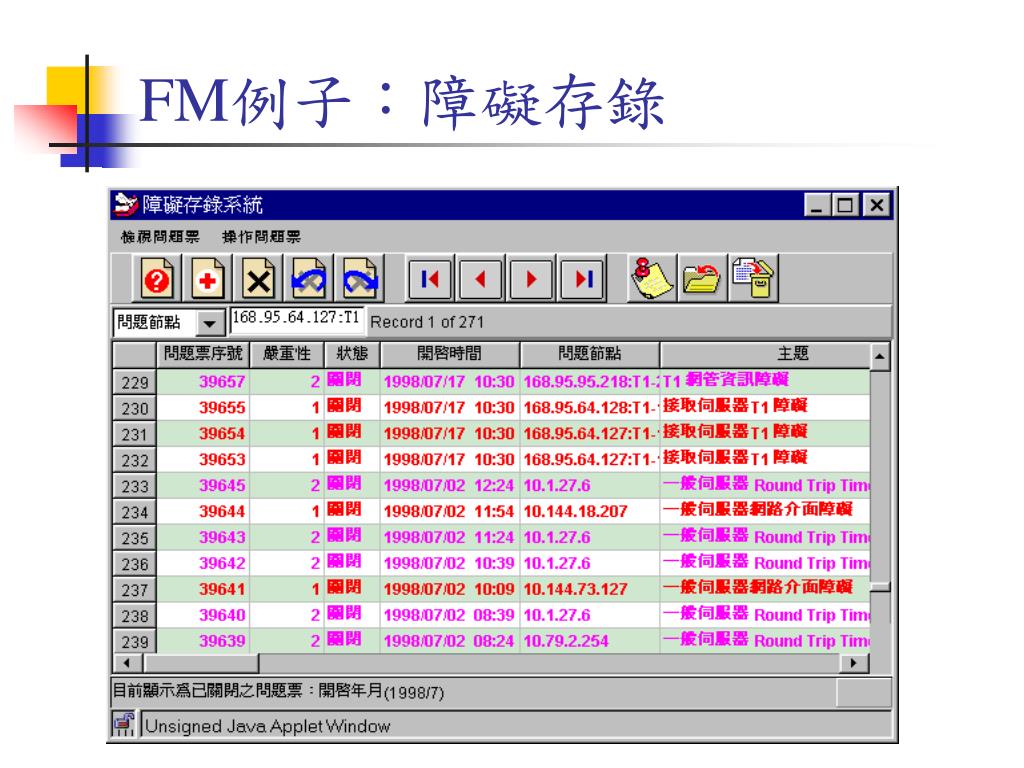Click ticket number 39657
Screen dimensions: 1024x768
tap(222, 382)
